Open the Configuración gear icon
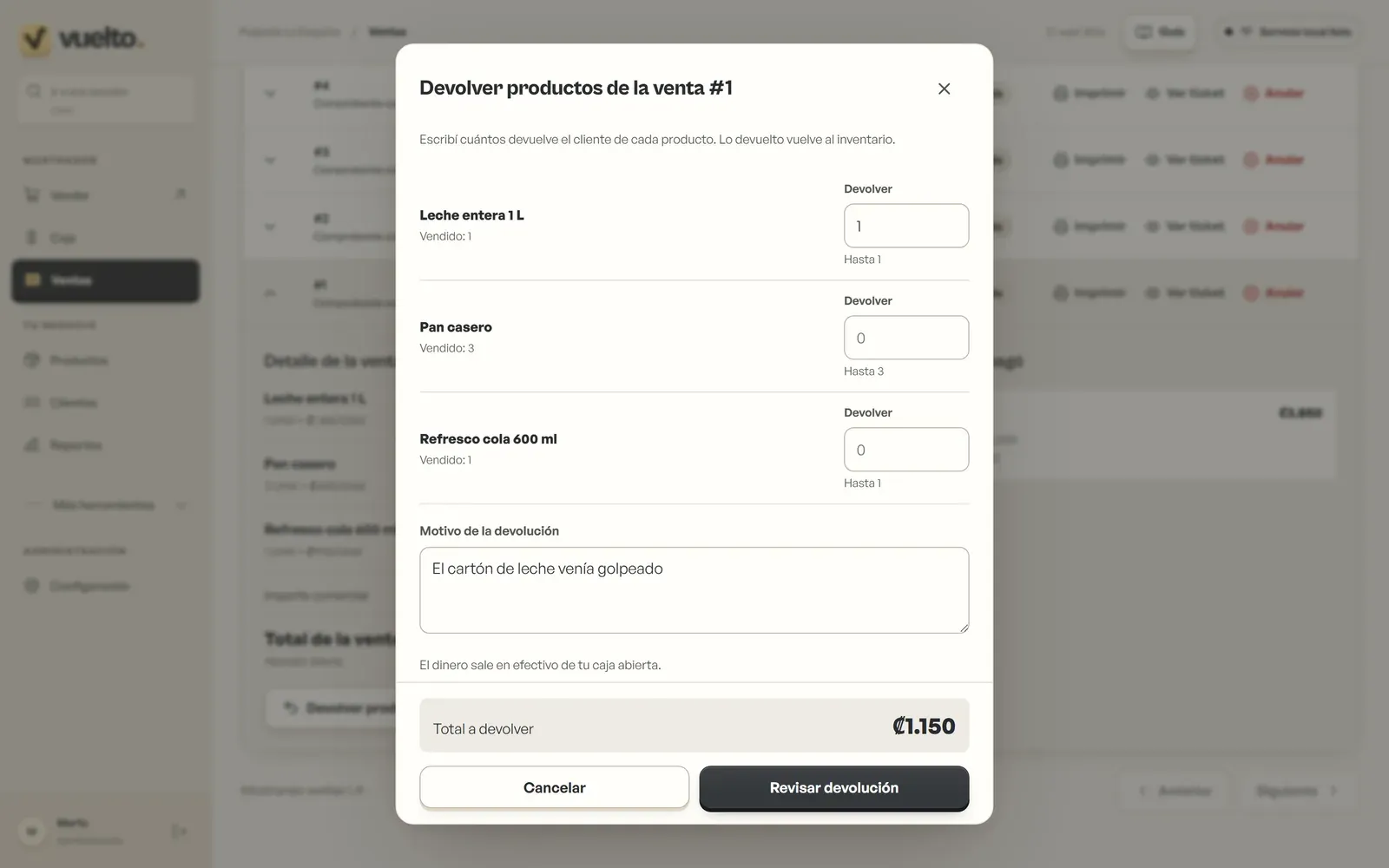The height and width of the screenshot is (868, 1389). coord(32,586)
